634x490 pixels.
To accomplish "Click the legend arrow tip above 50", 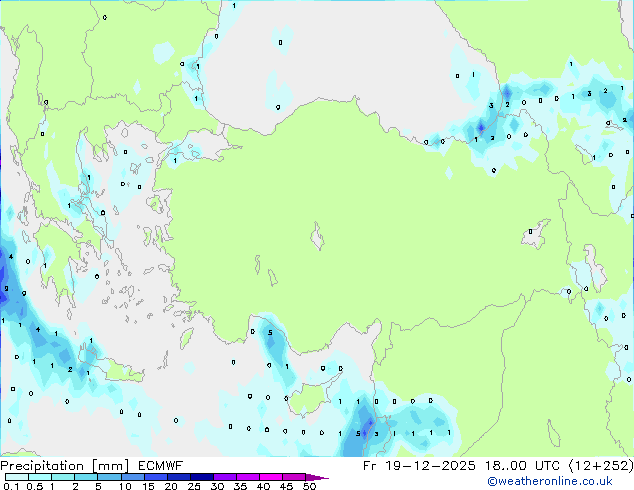I will 317,477.
